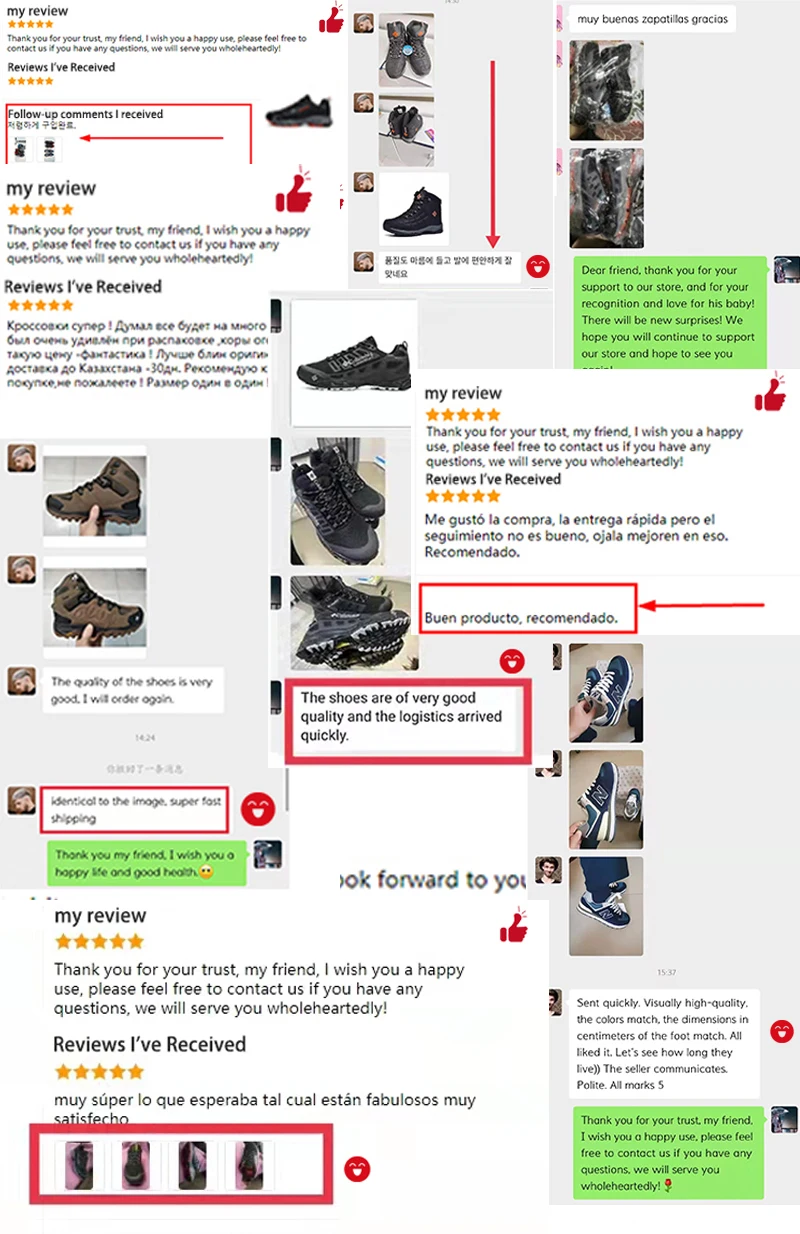The width and height of the screenshot is (800, 1234).
Task: Click the thumbs-up icon beside the Spanish review
Action: [771, 394]
